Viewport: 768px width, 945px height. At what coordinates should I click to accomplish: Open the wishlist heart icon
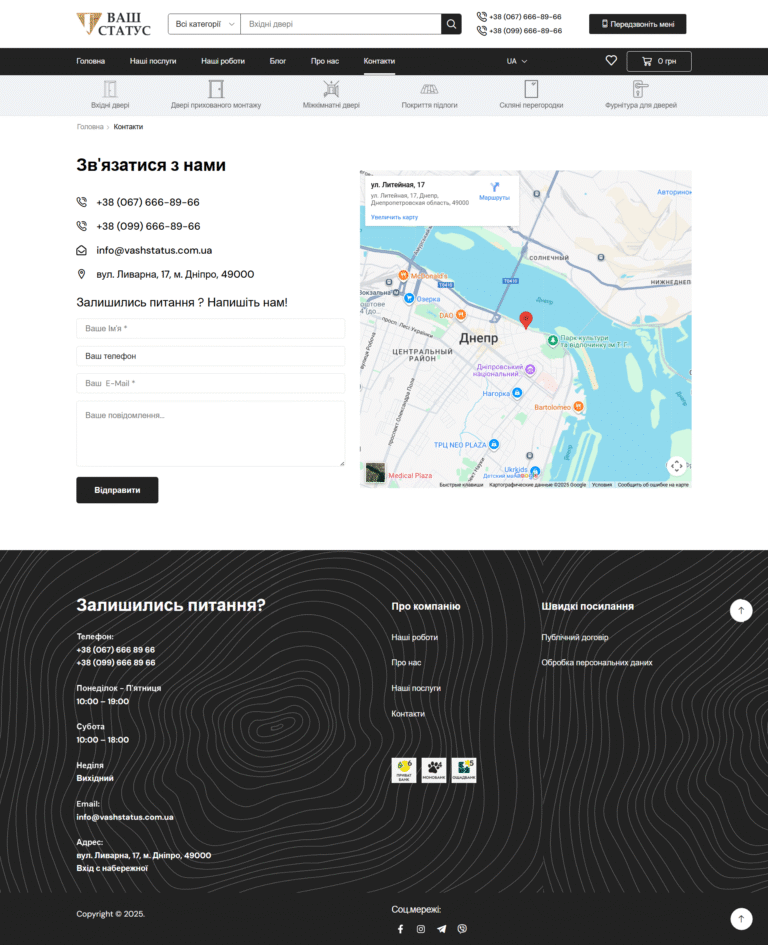pos(611,61)
